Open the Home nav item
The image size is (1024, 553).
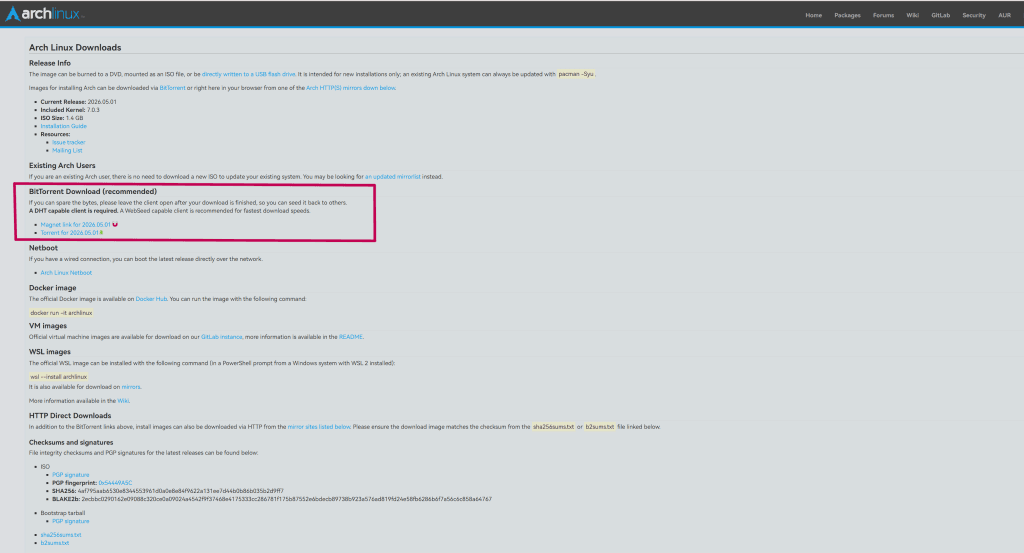coord(813,15)
